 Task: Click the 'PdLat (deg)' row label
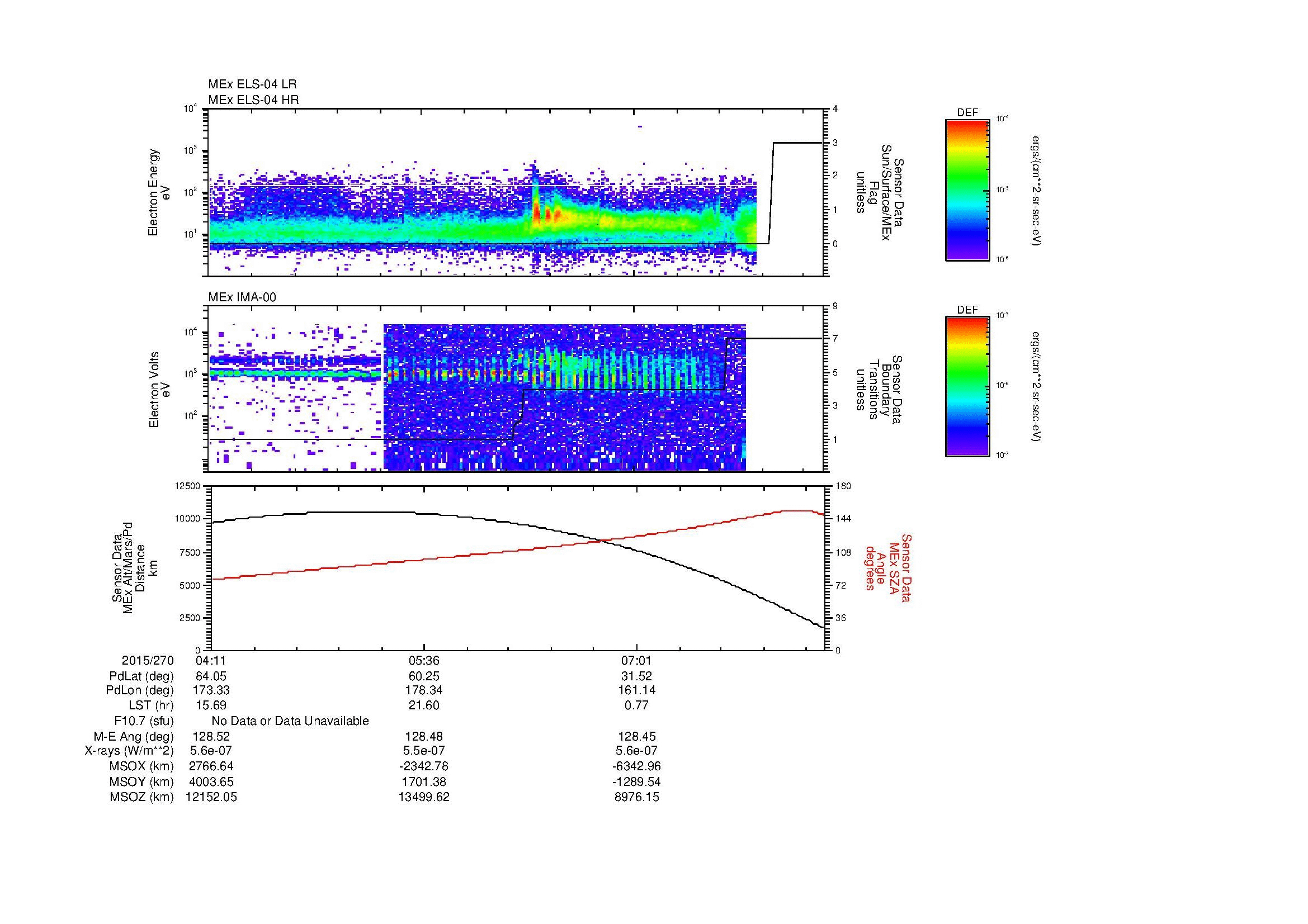coord(141,676)
